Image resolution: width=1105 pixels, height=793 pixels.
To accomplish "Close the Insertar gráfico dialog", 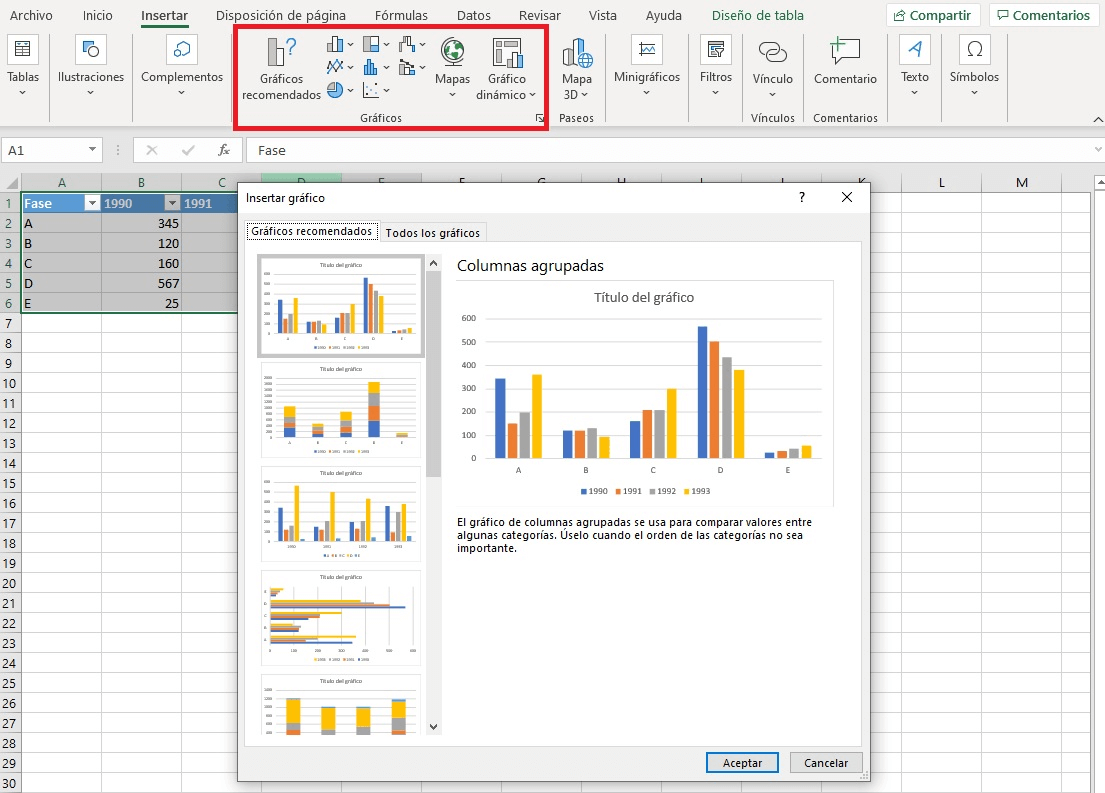I will [x=847, y=197].
